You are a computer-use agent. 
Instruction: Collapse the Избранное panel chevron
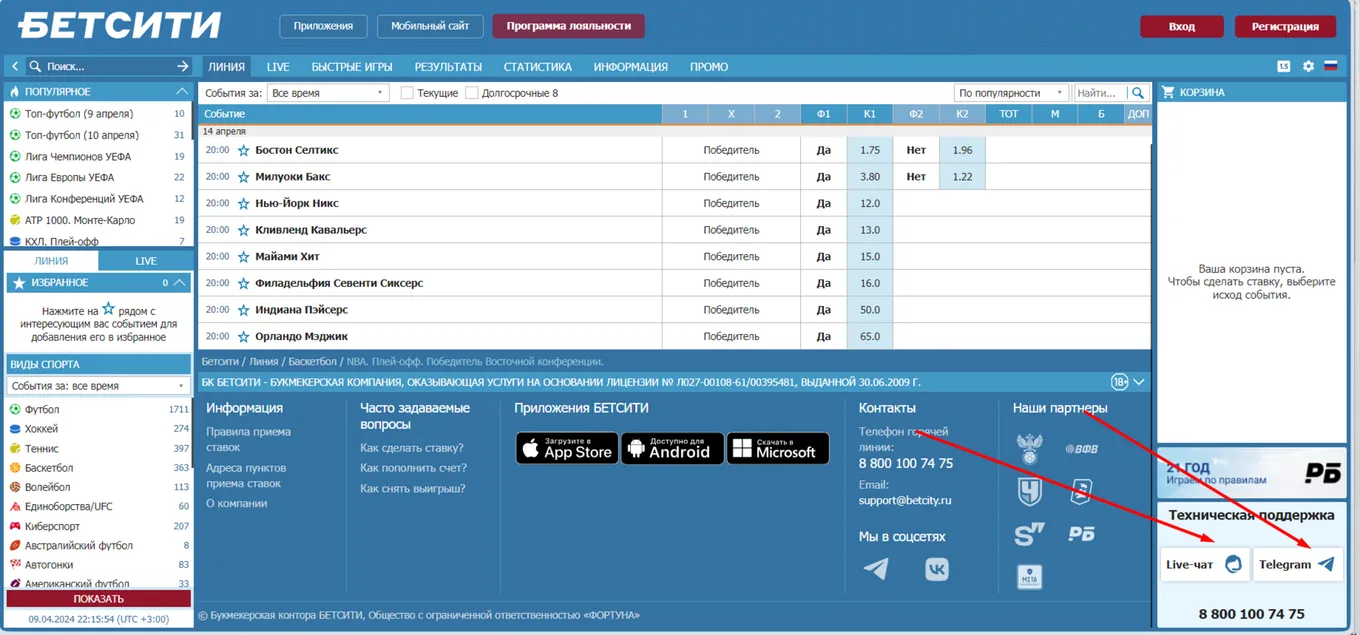[x=180, y=283]
